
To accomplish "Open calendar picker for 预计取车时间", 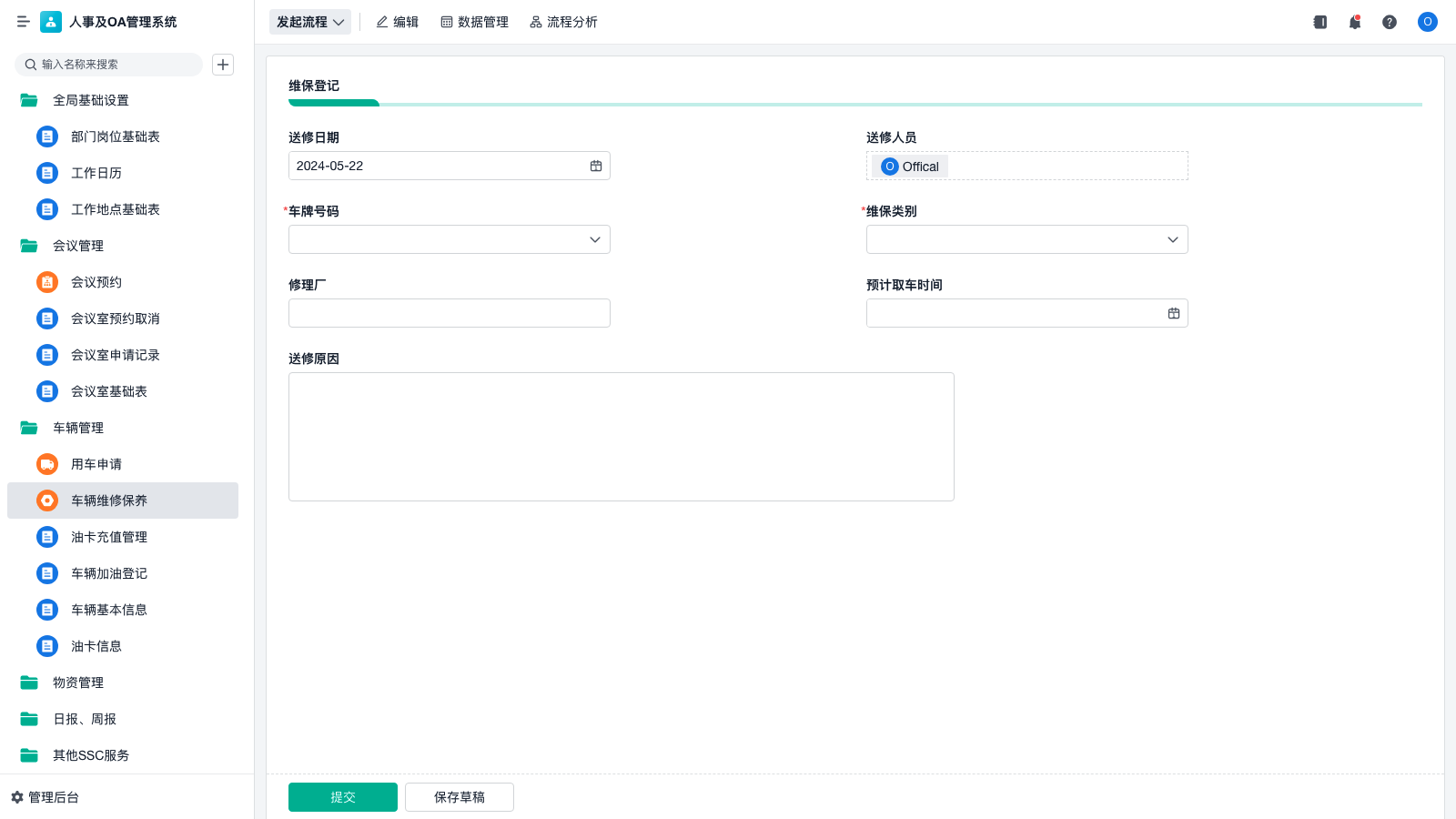I will pyautogui.click(x=1174, y=313).
